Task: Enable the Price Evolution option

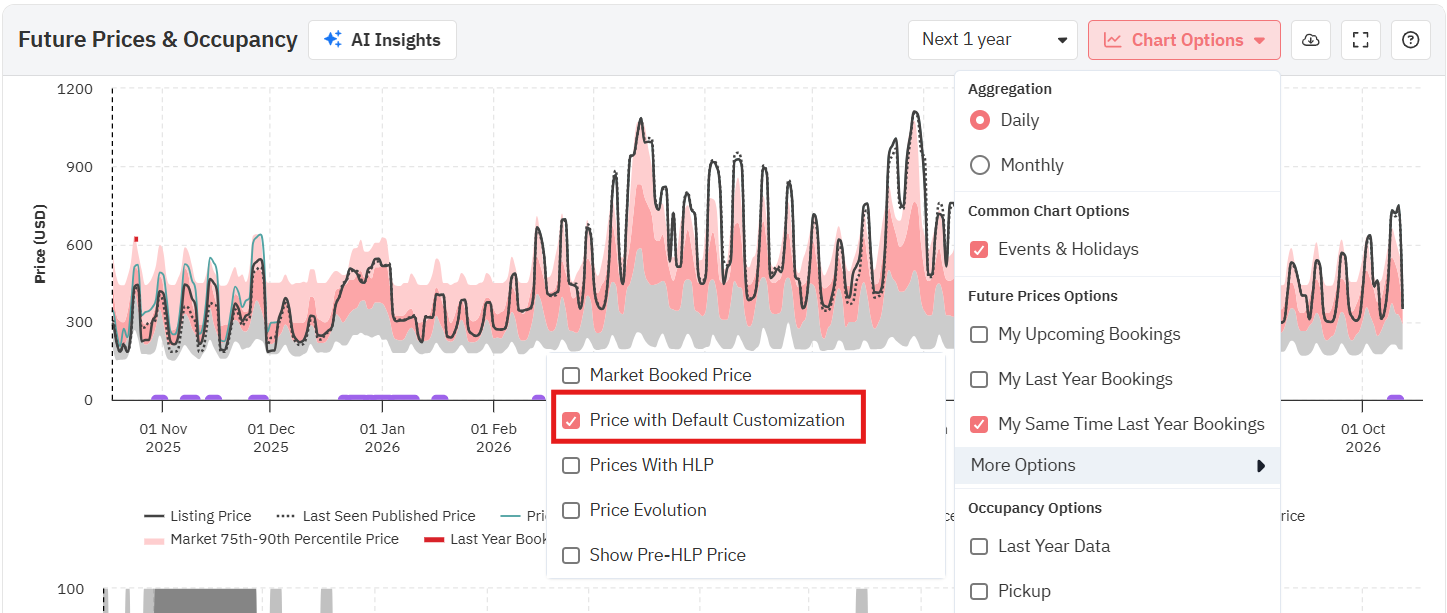Action: coord(571,510)
